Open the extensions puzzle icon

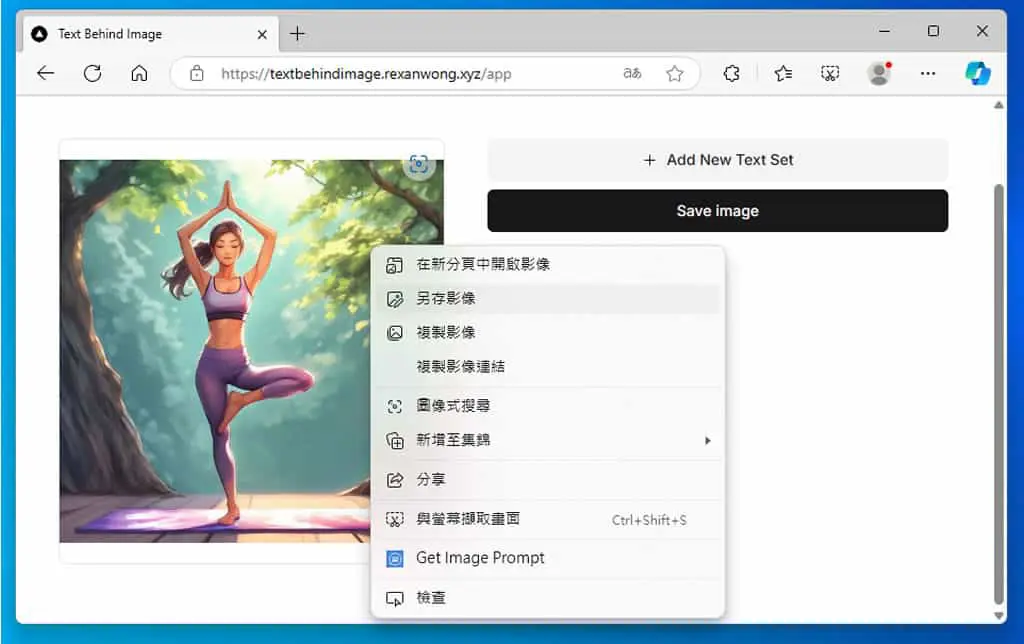click(731, 73)
